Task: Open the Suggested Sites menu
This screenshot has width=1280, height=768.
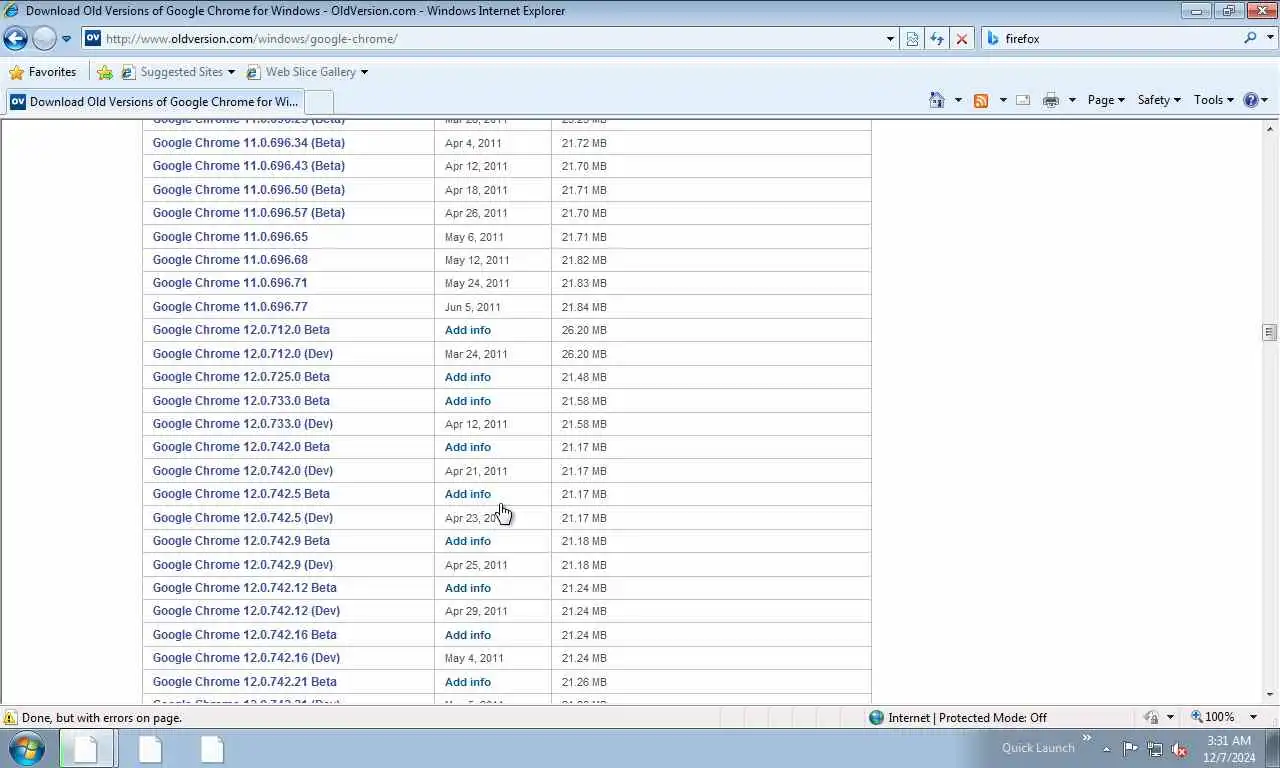Action: [177, 72]
